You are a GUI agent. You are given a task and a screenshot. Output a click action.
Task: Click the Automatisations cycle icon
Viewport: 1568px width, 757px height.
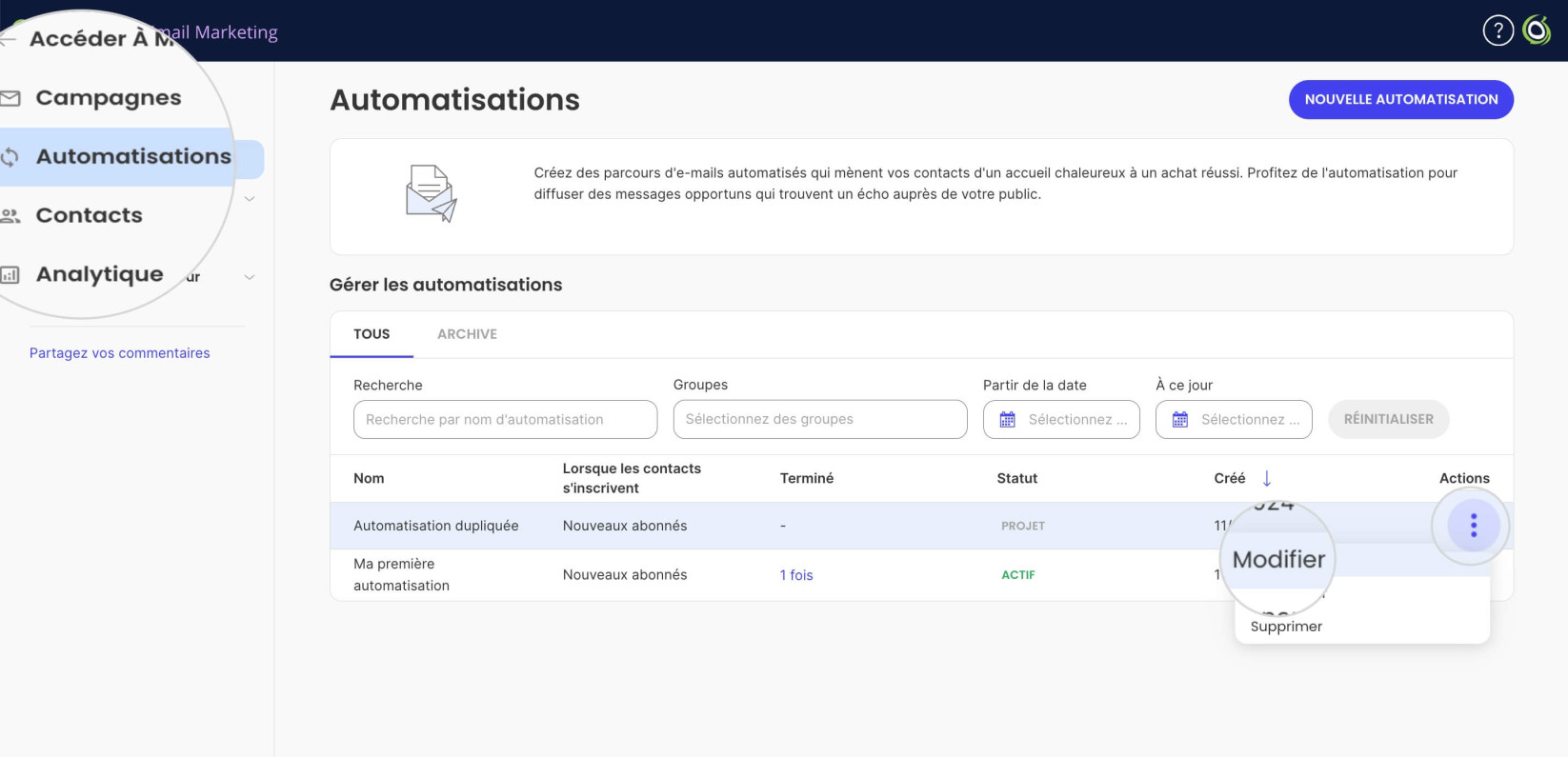(10, 156)
